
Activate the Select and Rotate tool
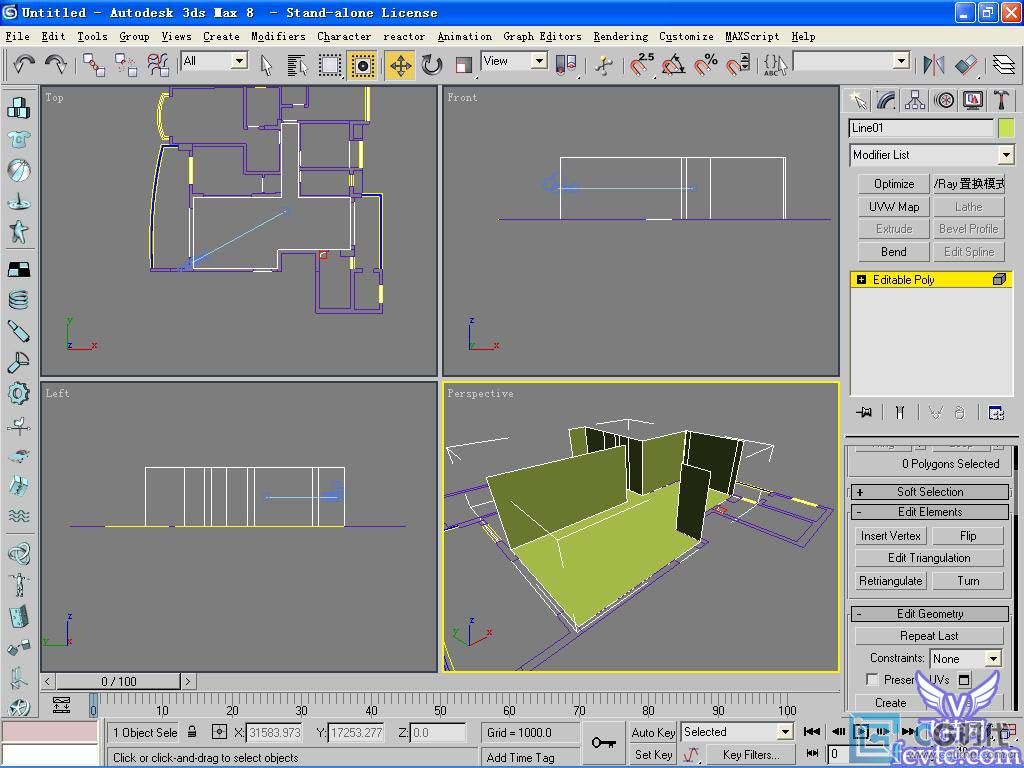(432, 65)
